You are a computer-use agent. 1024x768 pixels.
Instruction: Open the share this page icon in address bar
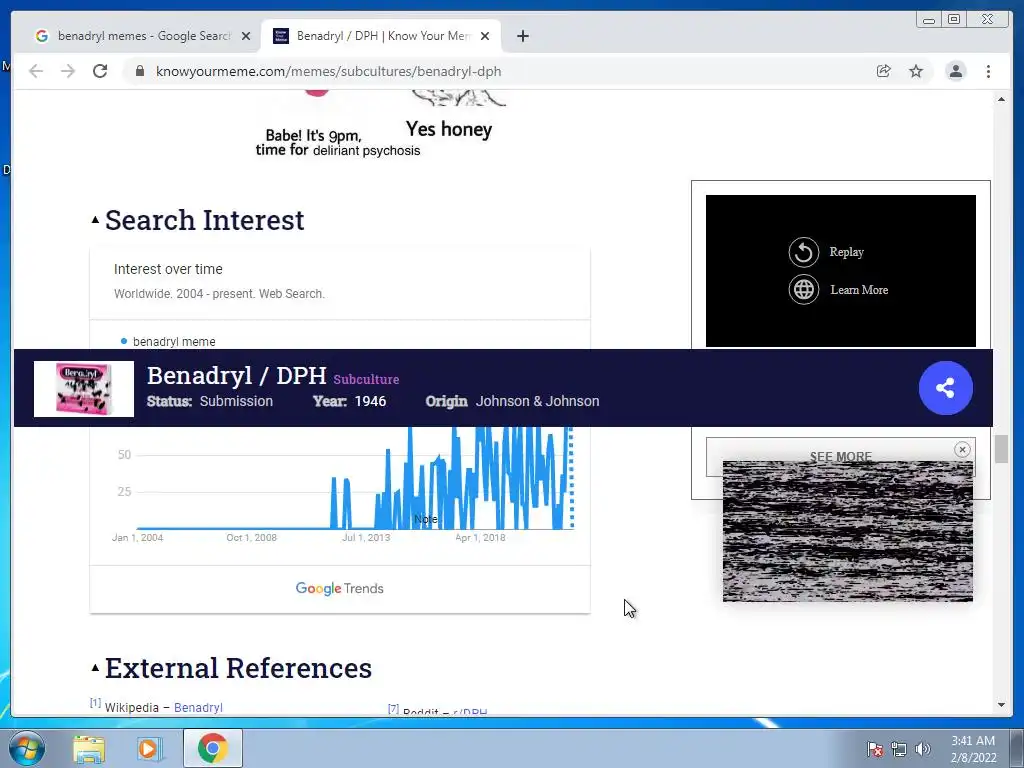tap(884, 71)
